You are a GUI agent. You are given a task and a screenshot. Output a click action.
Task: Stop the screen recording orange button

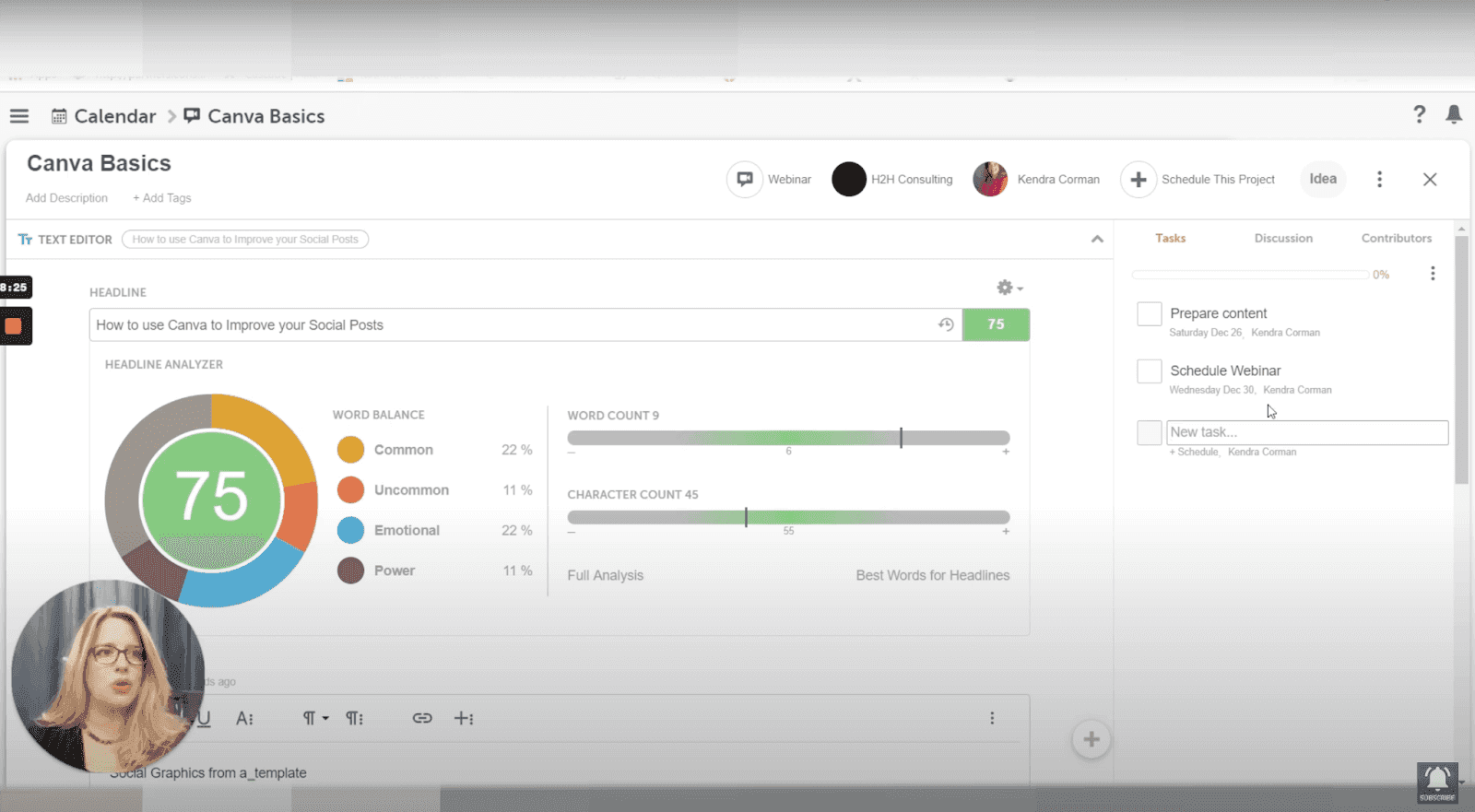pos(14,326)
